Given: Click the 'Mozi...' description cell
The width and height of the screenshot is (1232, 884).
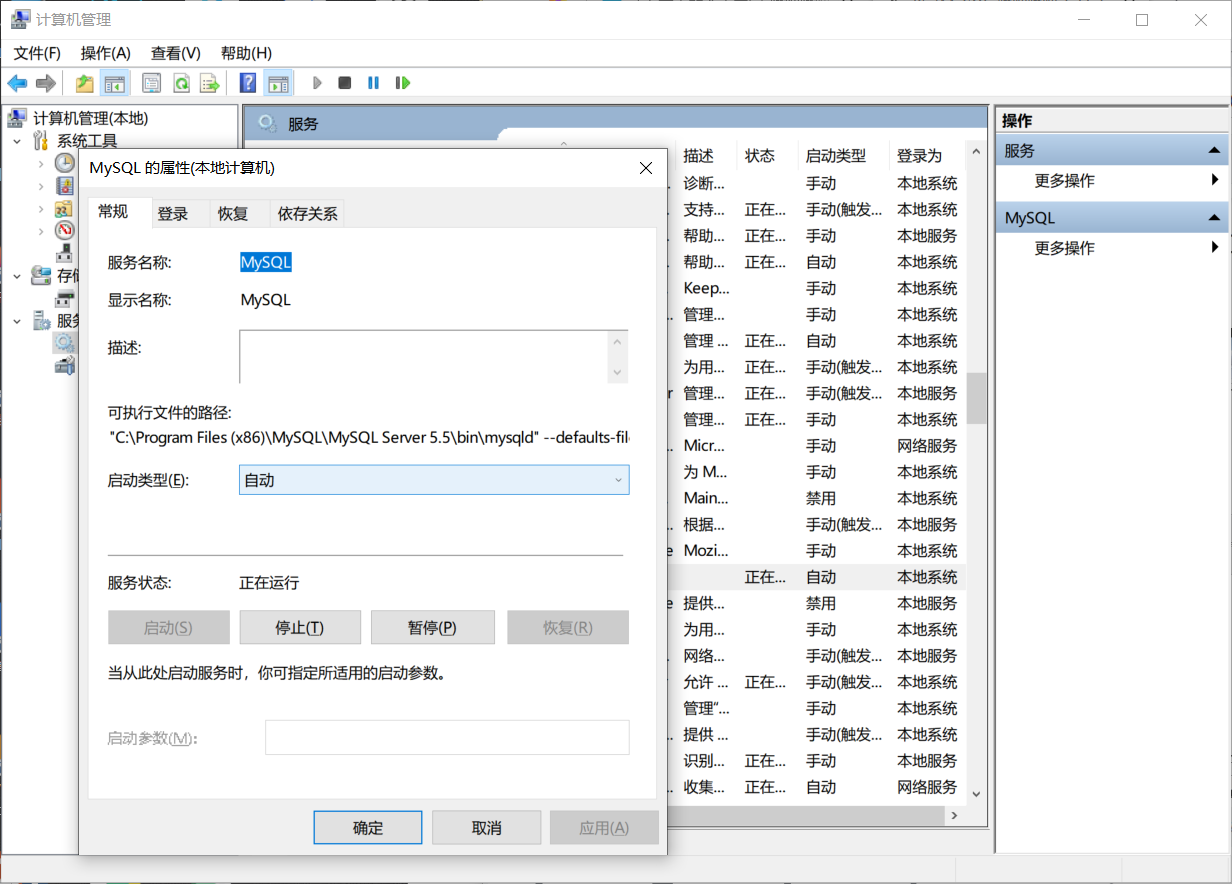Looking at the screenshot, I should (706, 551).
